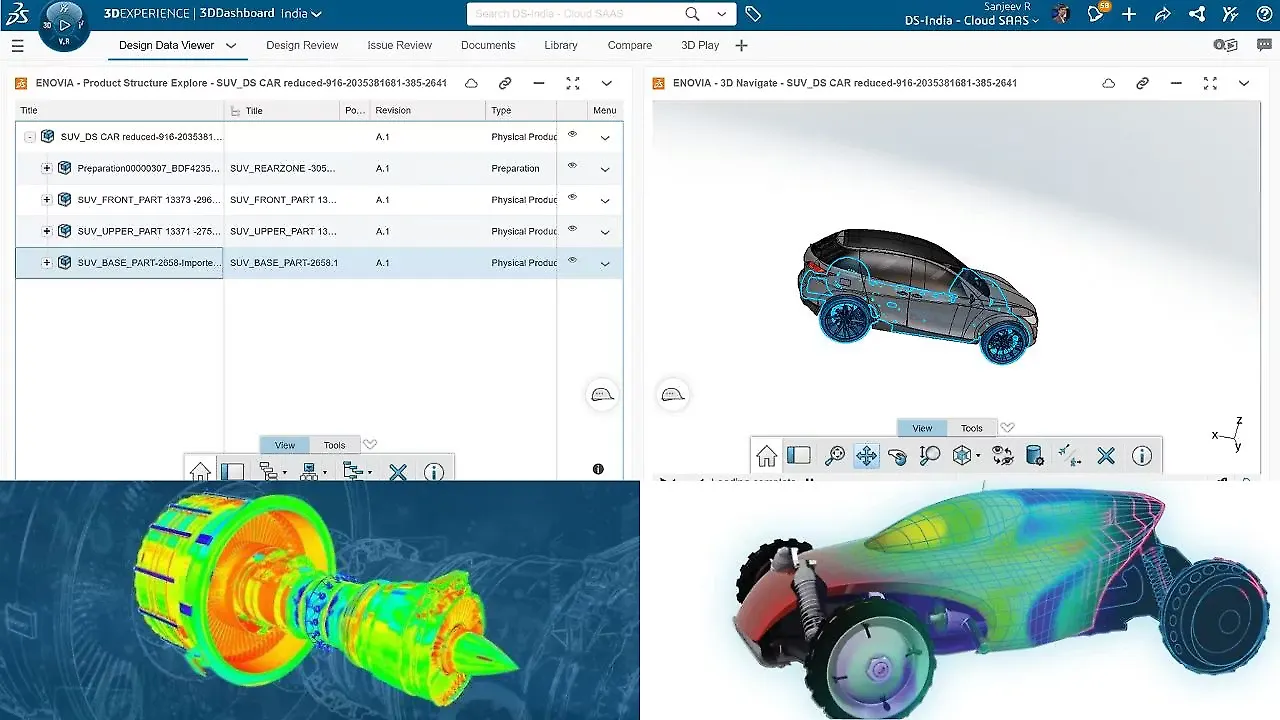The width and height of the screenshot is (1280, 720).
Task: Toggle visibility eye for SUV_FRONT_PART row
Action: pos(572,199)
